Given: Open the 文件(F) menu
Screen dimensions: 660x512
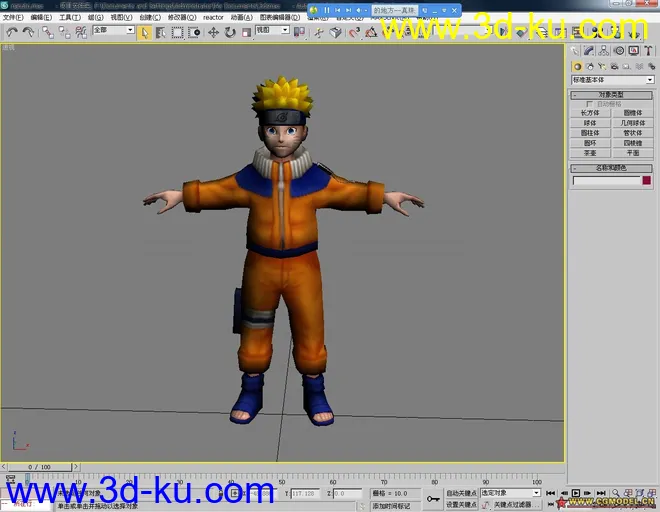Looking at the screenshot, I should pyautogui.click(x=13, y=17).
